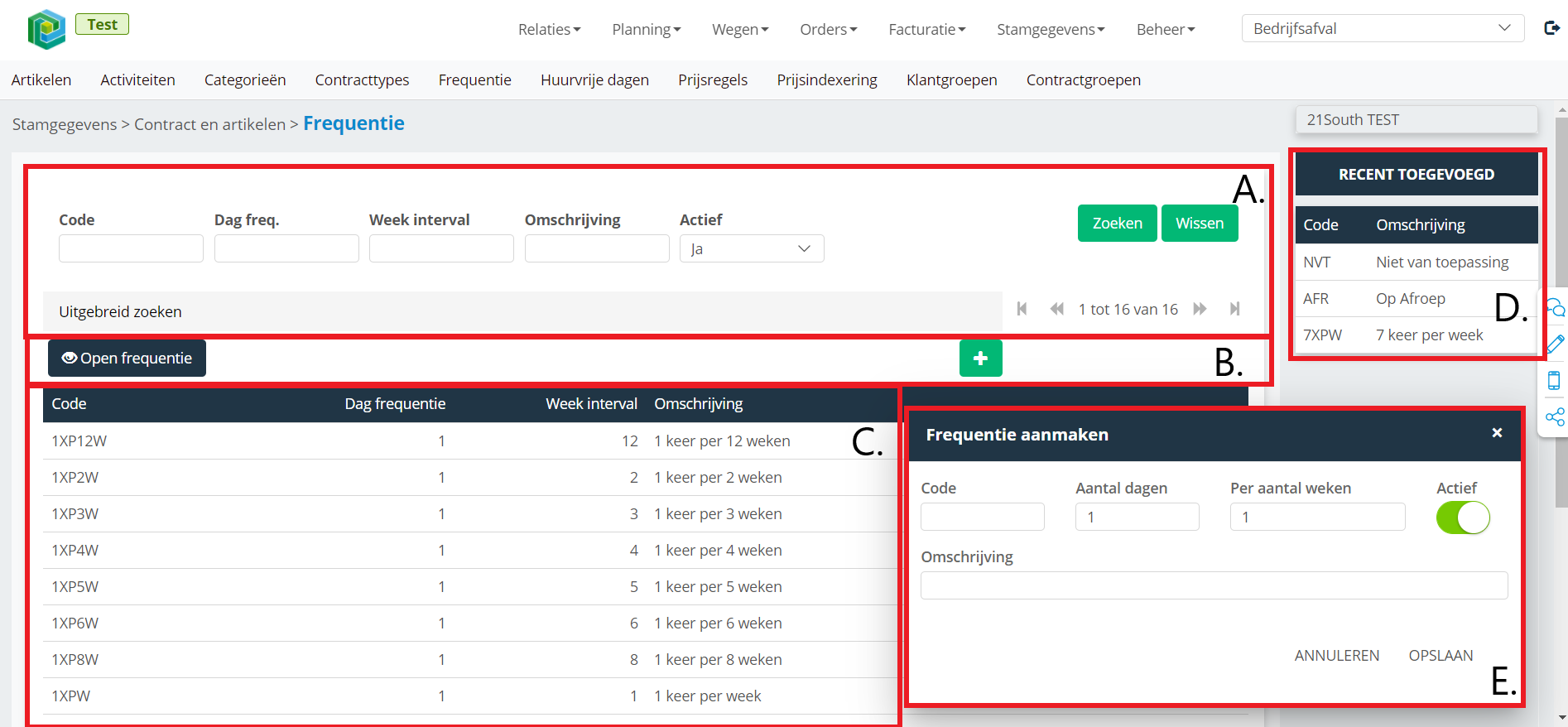Click ANNULEREN in the dialog
Image resolution: width=1568 pixels, height=727 pixels.
[x=1336, y=656]
